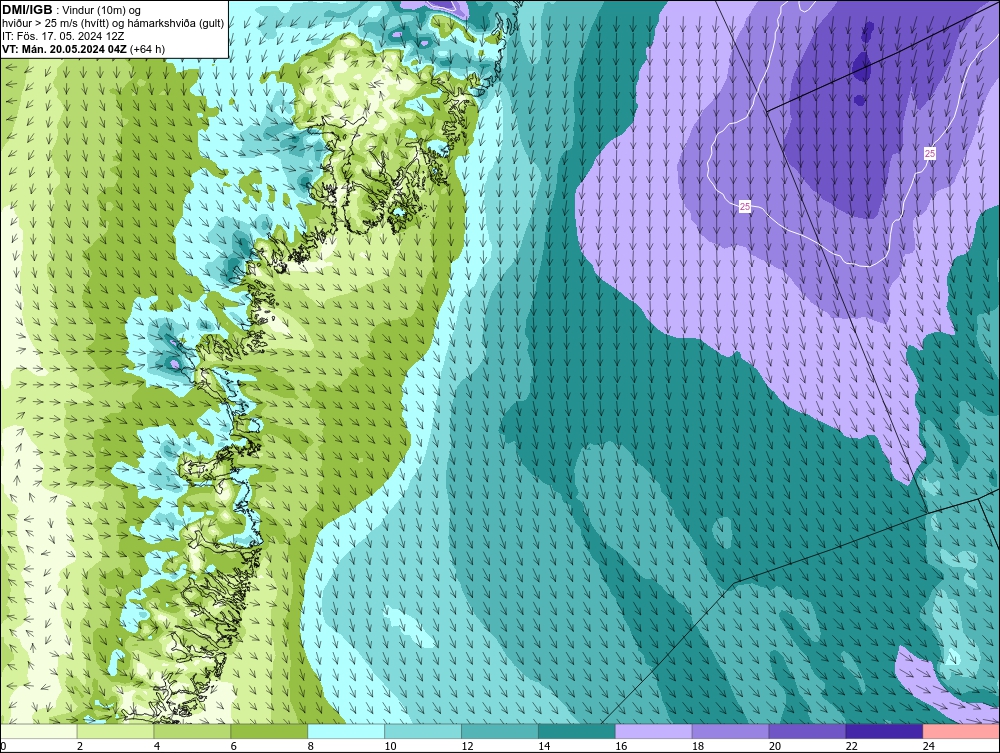This screenshot has height=753, width=1000.
Task: Click the aqua 10–12 m/s legend swatch
Action: [423, 731]
